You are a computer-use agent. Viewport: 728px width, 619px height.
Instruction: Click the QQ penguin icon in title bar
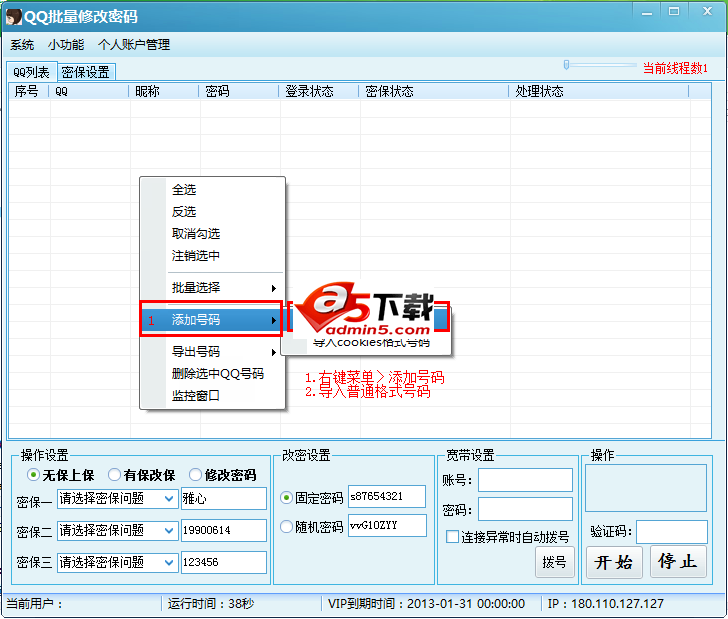14,16
